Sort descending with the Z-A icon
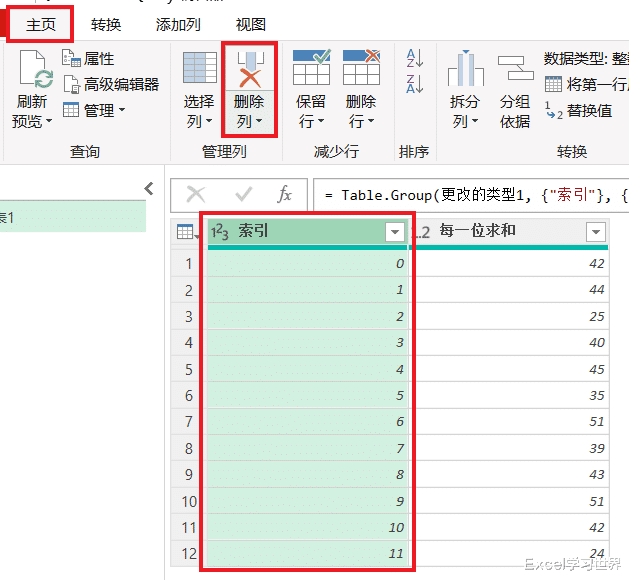Screen dimensions: 629x580 click(414, 84)
